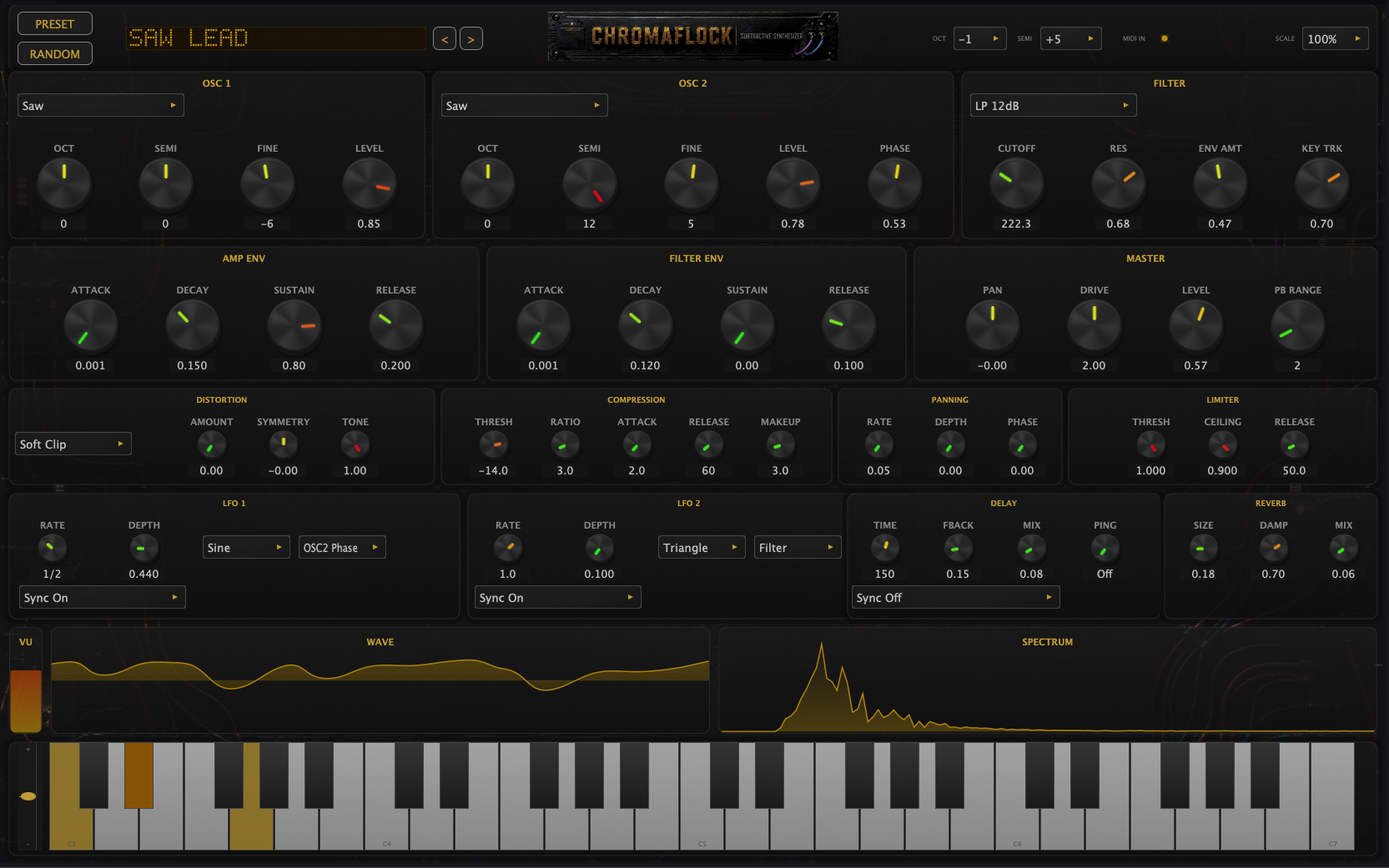Click the pitch bend wheel beside keyboard
The height and width of the screenshot is (868, 1389).
28,796
